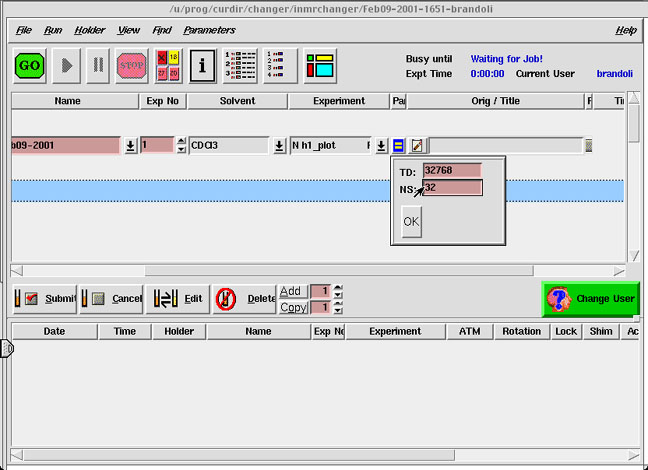The image size is (648, 470).
Task: Open the Name field dropdown arrow
Action: [130, 146]
